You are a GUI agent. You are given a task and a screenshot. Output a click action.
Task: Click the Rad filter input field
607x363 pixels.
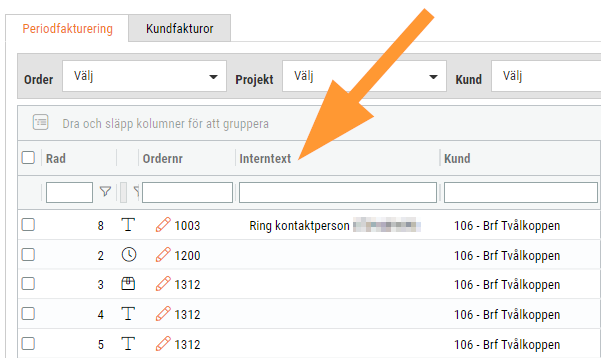point(69,192)
